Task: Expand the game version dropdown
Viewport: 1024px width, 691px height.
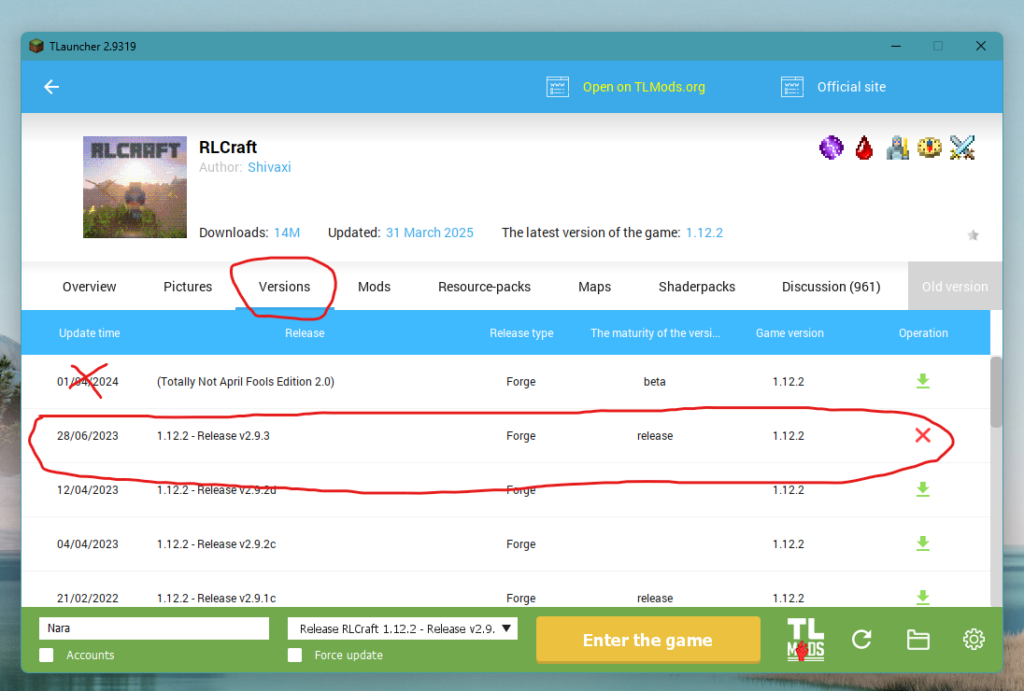Action: click(x=402, y=629)
